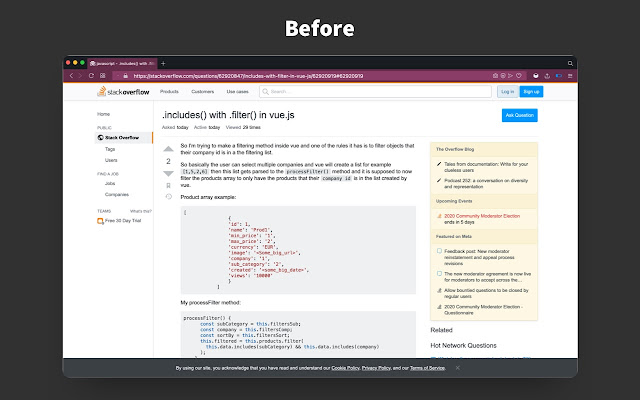Go back with the browser back arrow

click(71, 76)
